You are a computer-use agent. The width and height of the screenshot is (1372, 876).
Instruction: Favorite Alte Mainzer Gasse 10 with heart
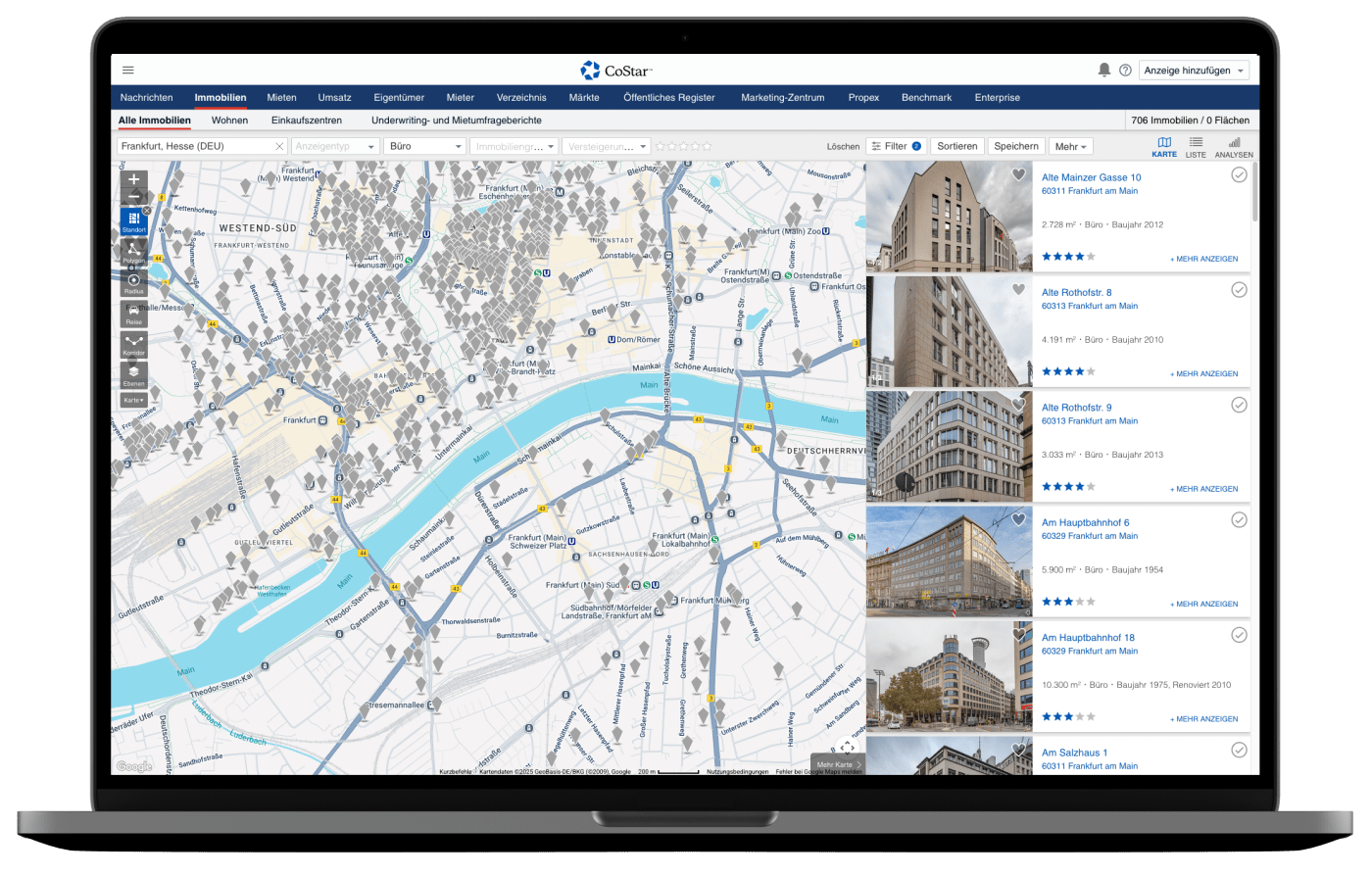pos(1018,175)
